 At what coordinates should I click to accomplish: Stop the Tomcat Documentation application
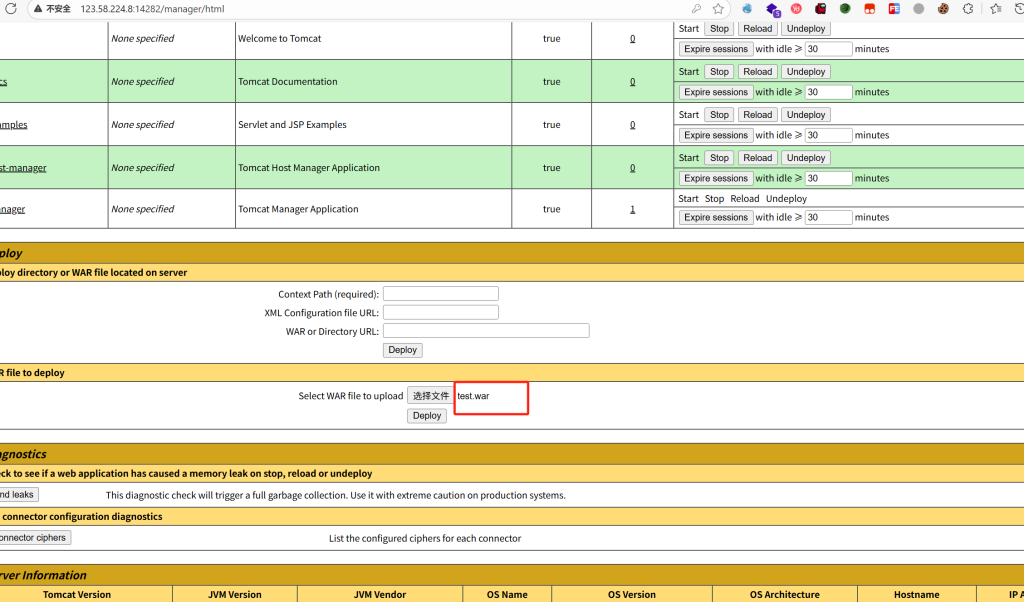(x=719, y=72)
